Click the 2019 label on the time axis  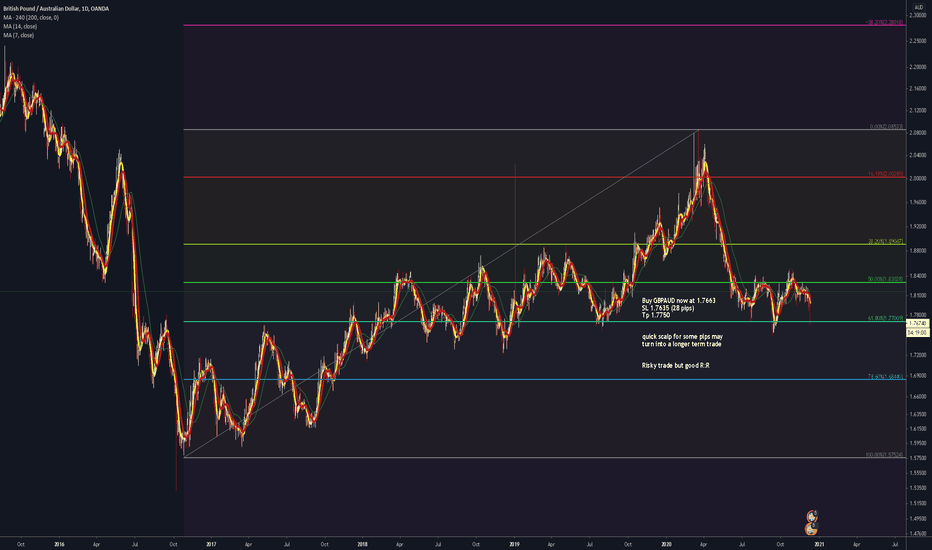tap(514, 544)
